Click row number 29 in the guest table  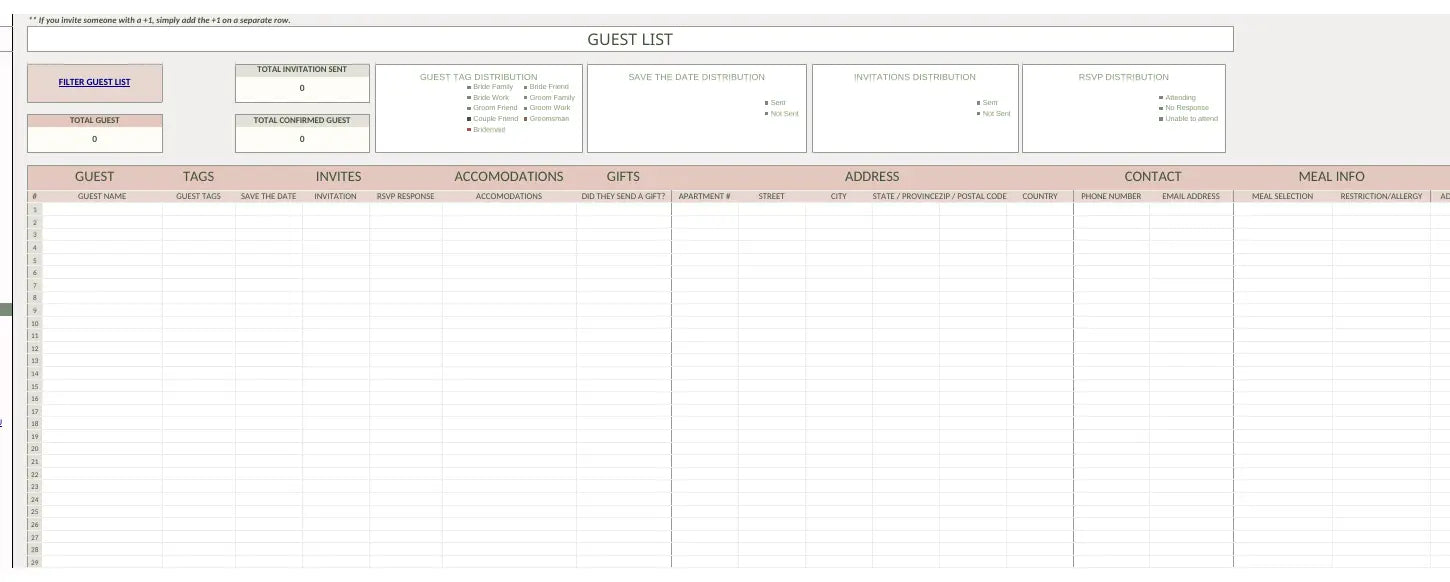35,562
